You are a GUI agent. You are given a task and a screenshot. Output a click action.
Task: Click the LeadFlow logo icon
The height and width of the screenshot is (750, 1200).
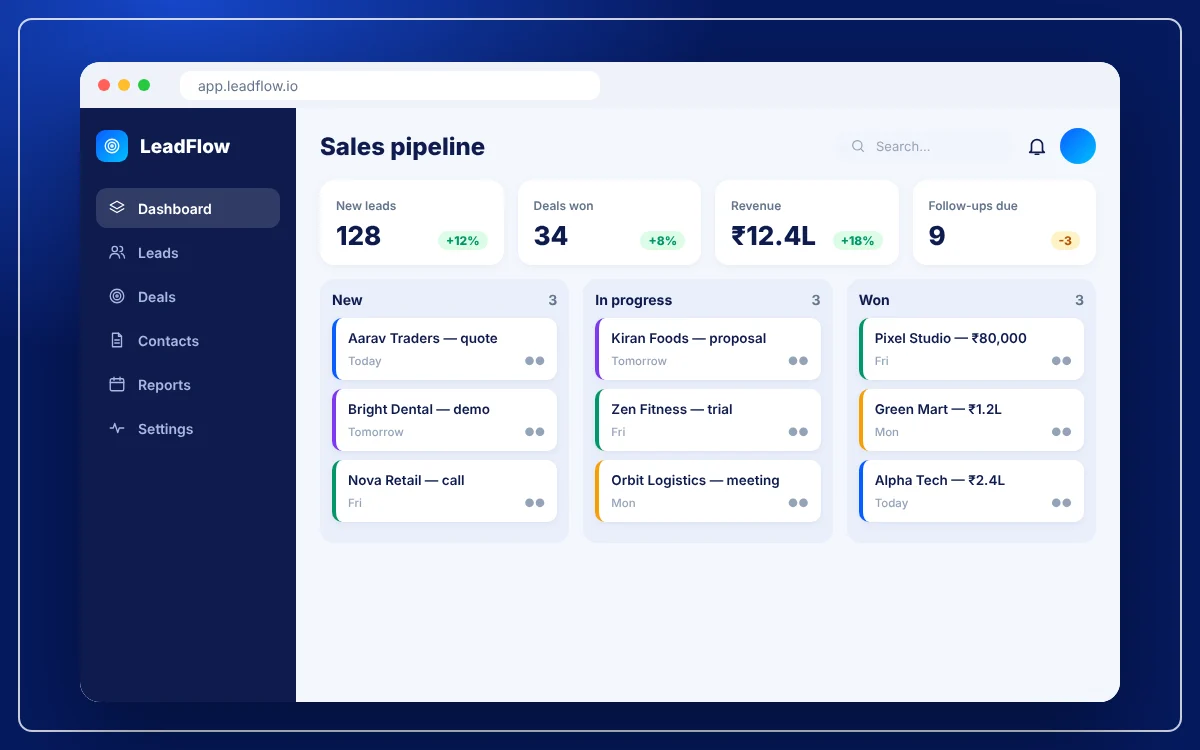pos(112,146)
